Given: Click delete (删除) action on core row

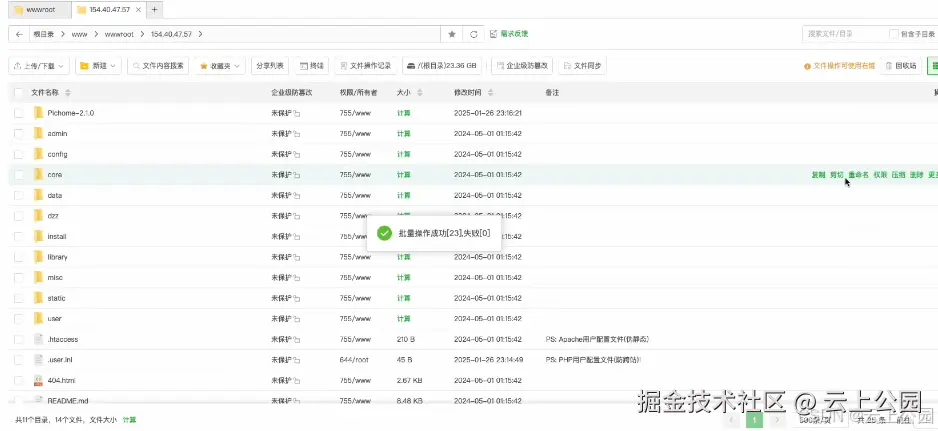Looking at the screenshot, I should [916, 175].
